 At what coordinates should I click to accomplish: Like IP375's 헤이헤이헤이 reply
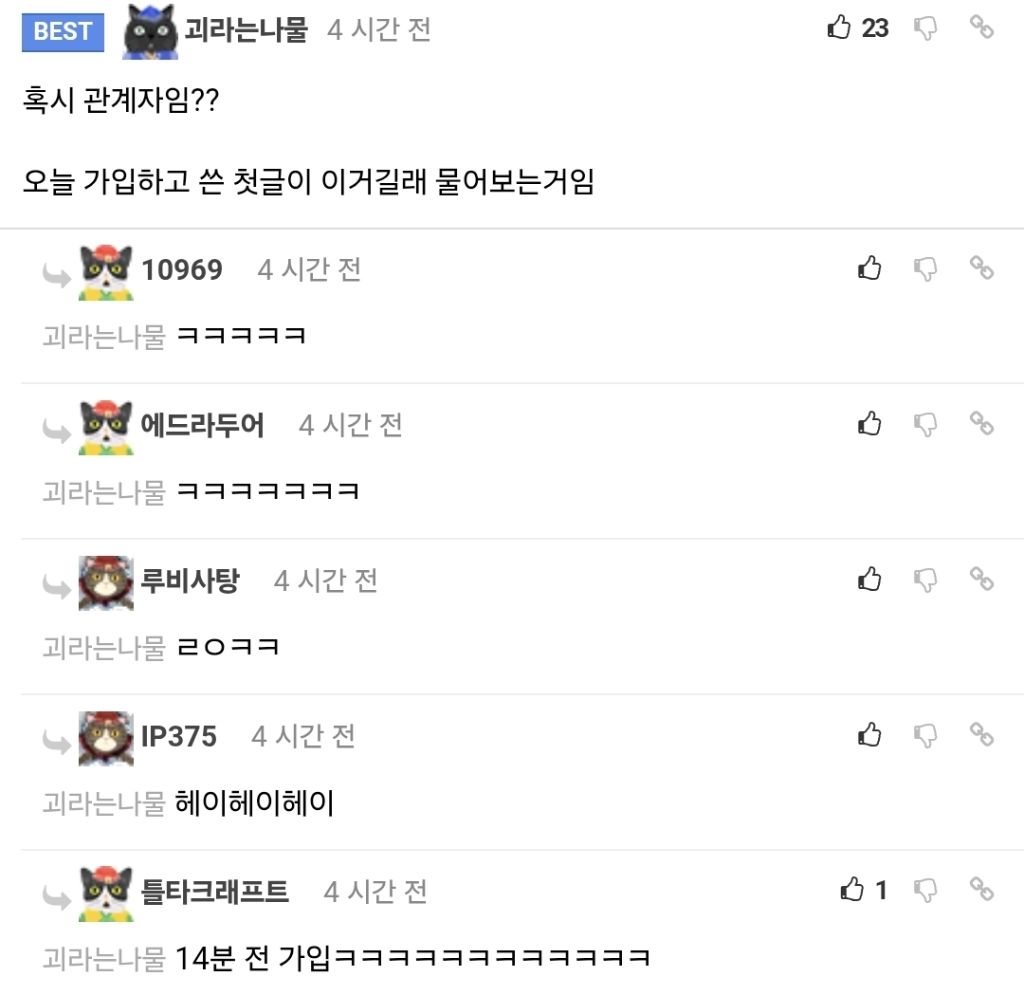coord(869,734)
